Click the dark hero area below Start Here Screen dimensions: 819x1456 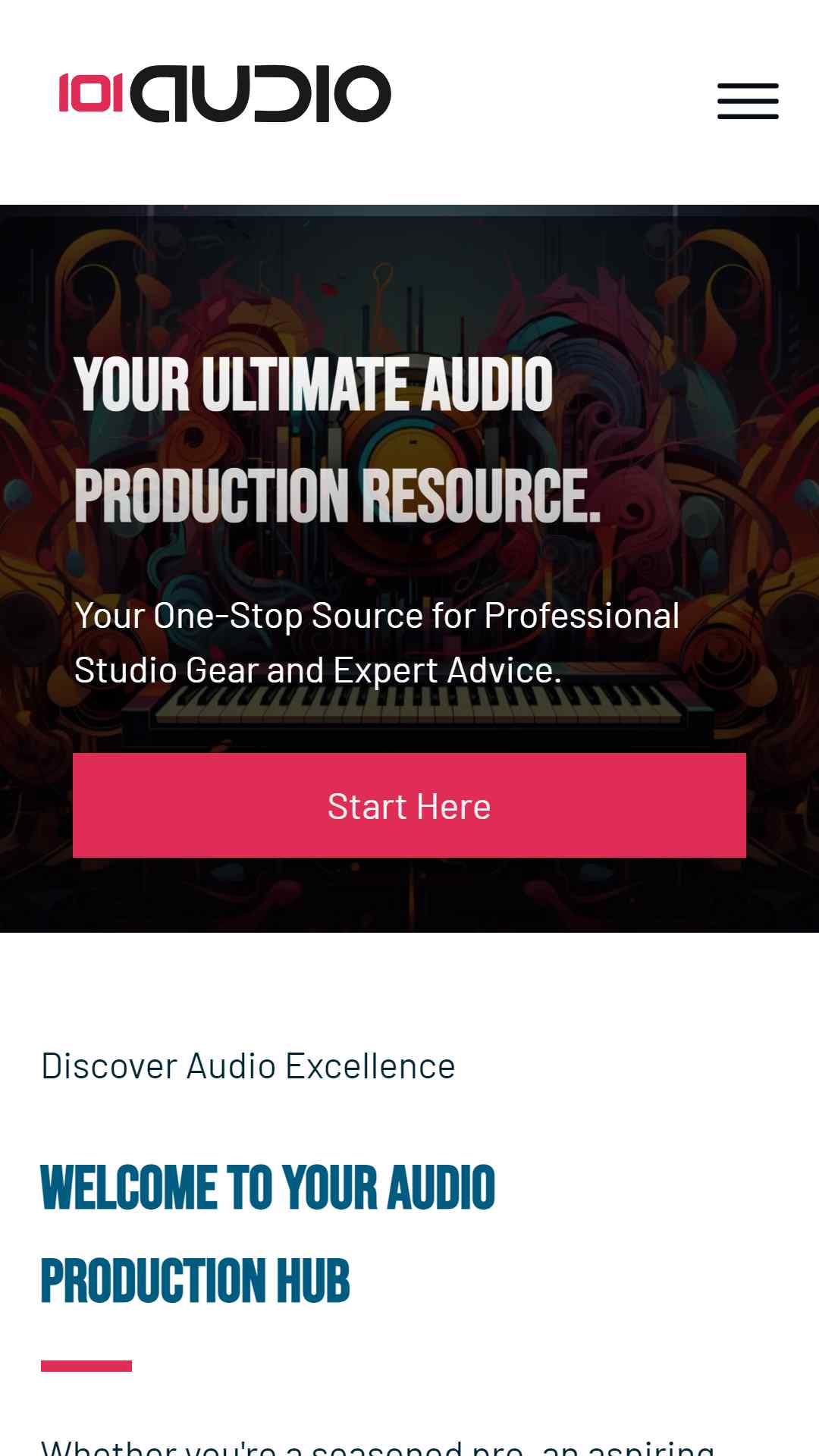pyautogui.click(x=409, y=895)
